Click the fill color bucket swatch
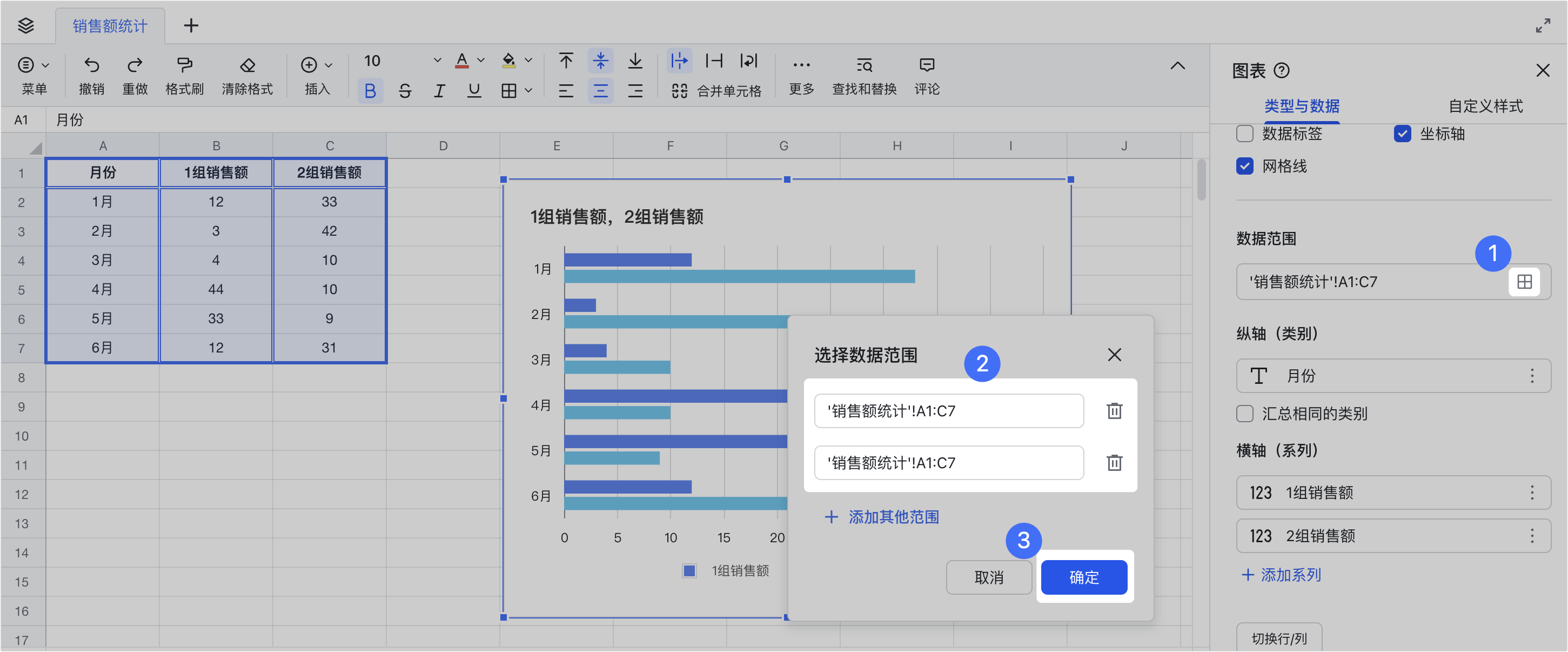Image resolution: width=1568 pixels, height=652 pixels. click(509, 60)
